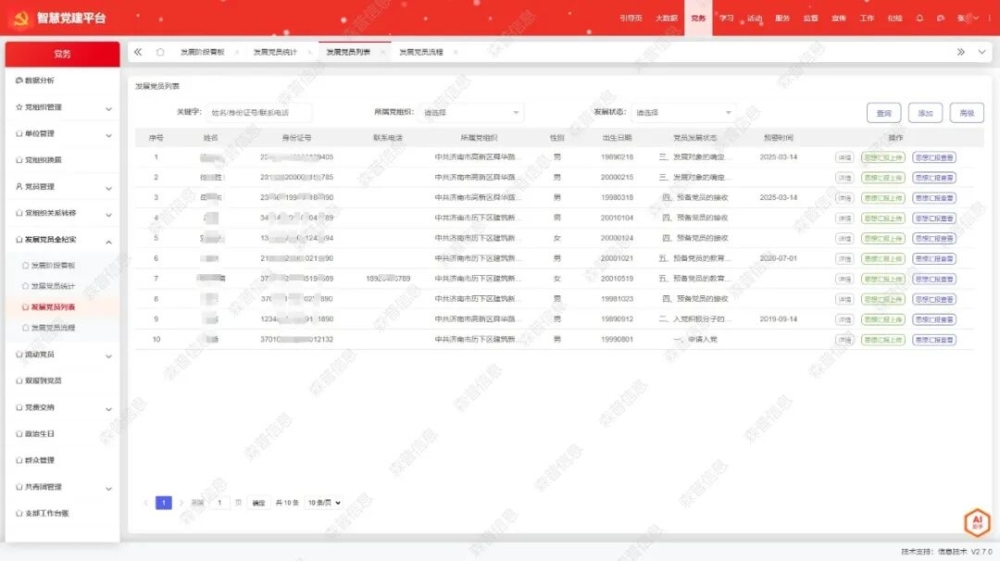The height and width of the screenshot is (561, 1000).
Task: Click the 查询 search button
Action: pos(884,113)
